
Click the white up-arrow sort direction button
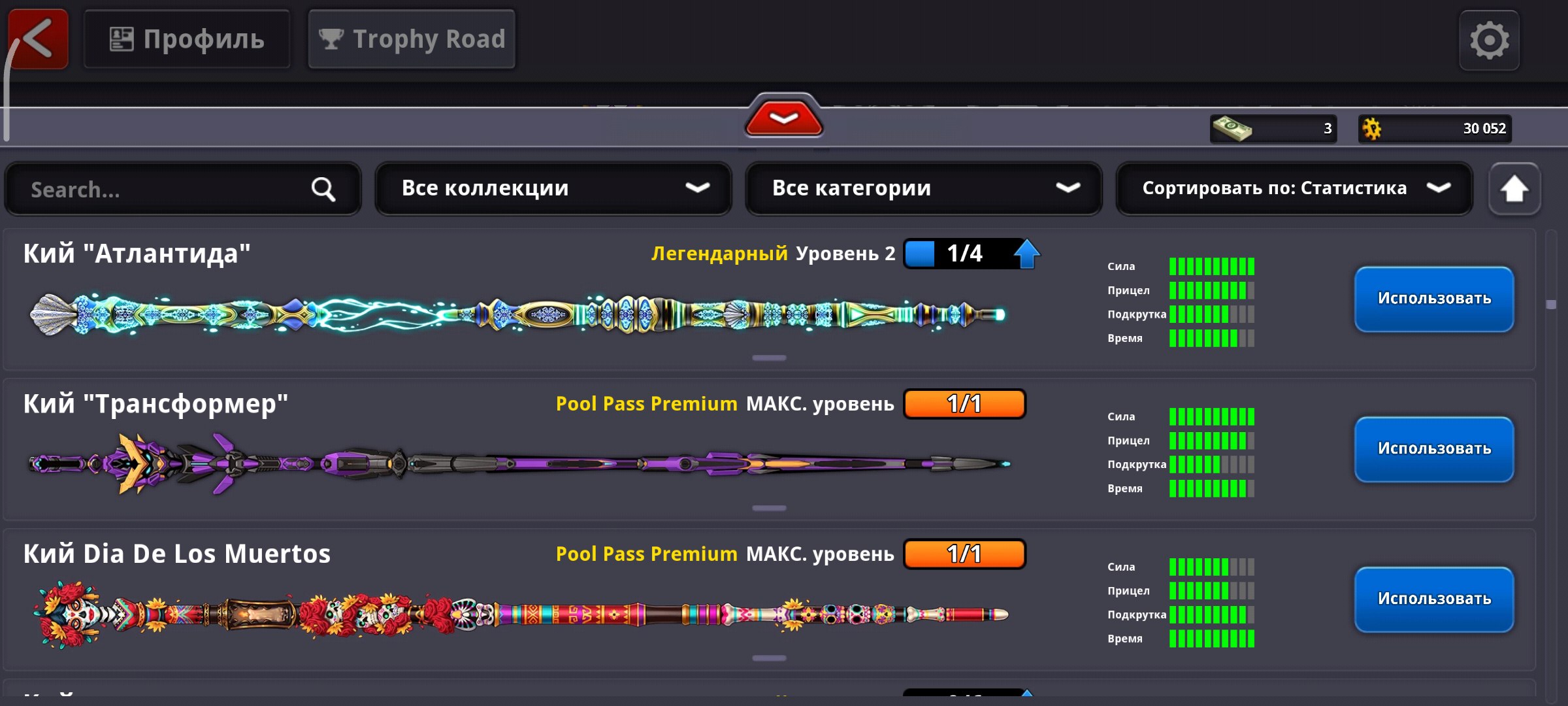click(1514, 190)
